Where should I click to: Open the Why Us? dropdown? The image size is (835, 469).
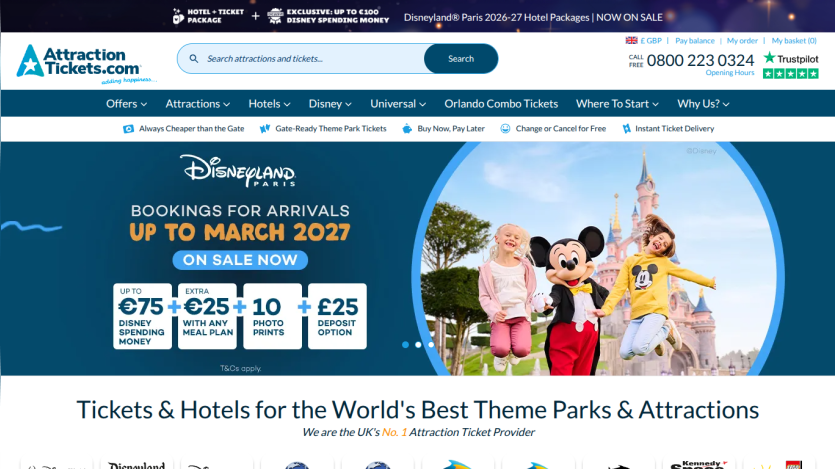[x=703, y=104]
